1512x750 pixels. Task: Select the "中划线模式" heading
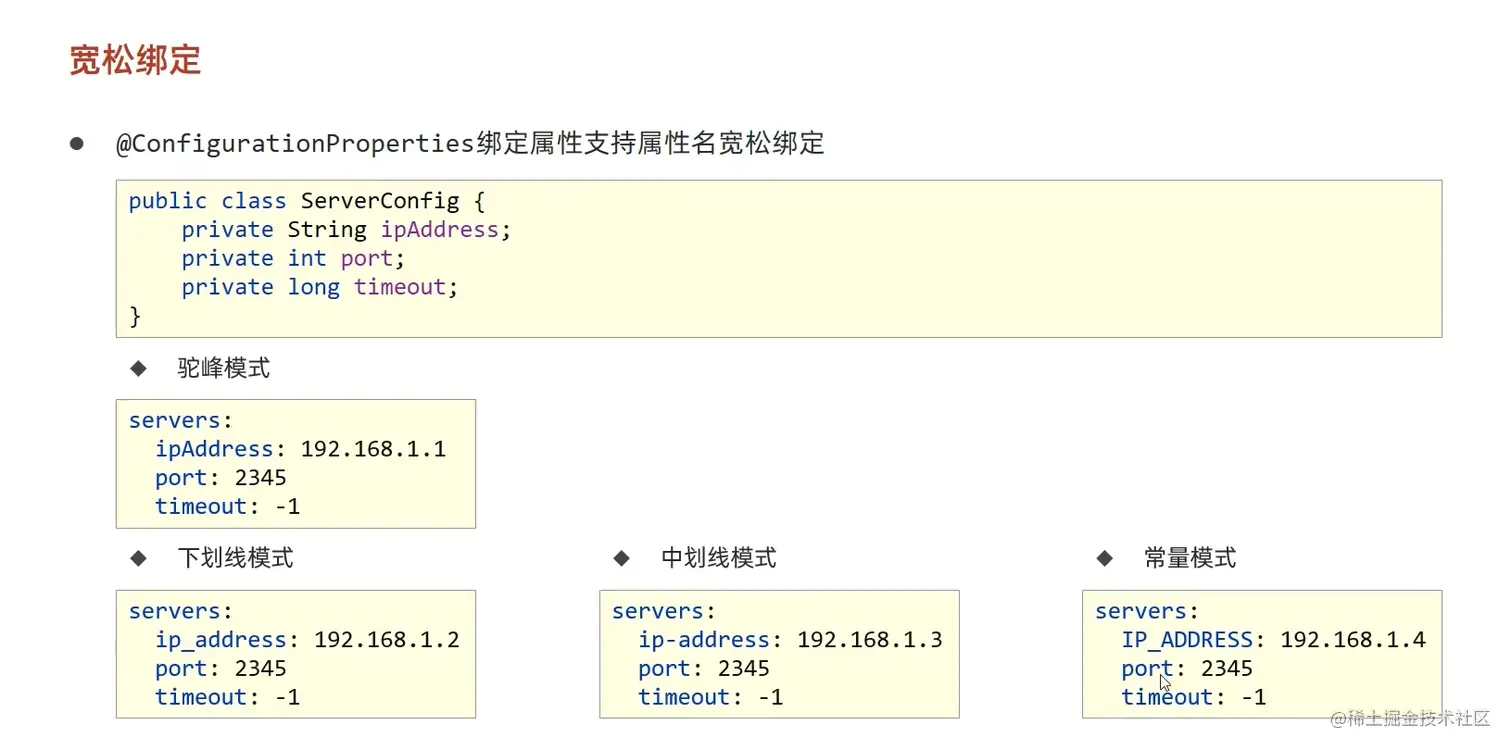(719, 558)
